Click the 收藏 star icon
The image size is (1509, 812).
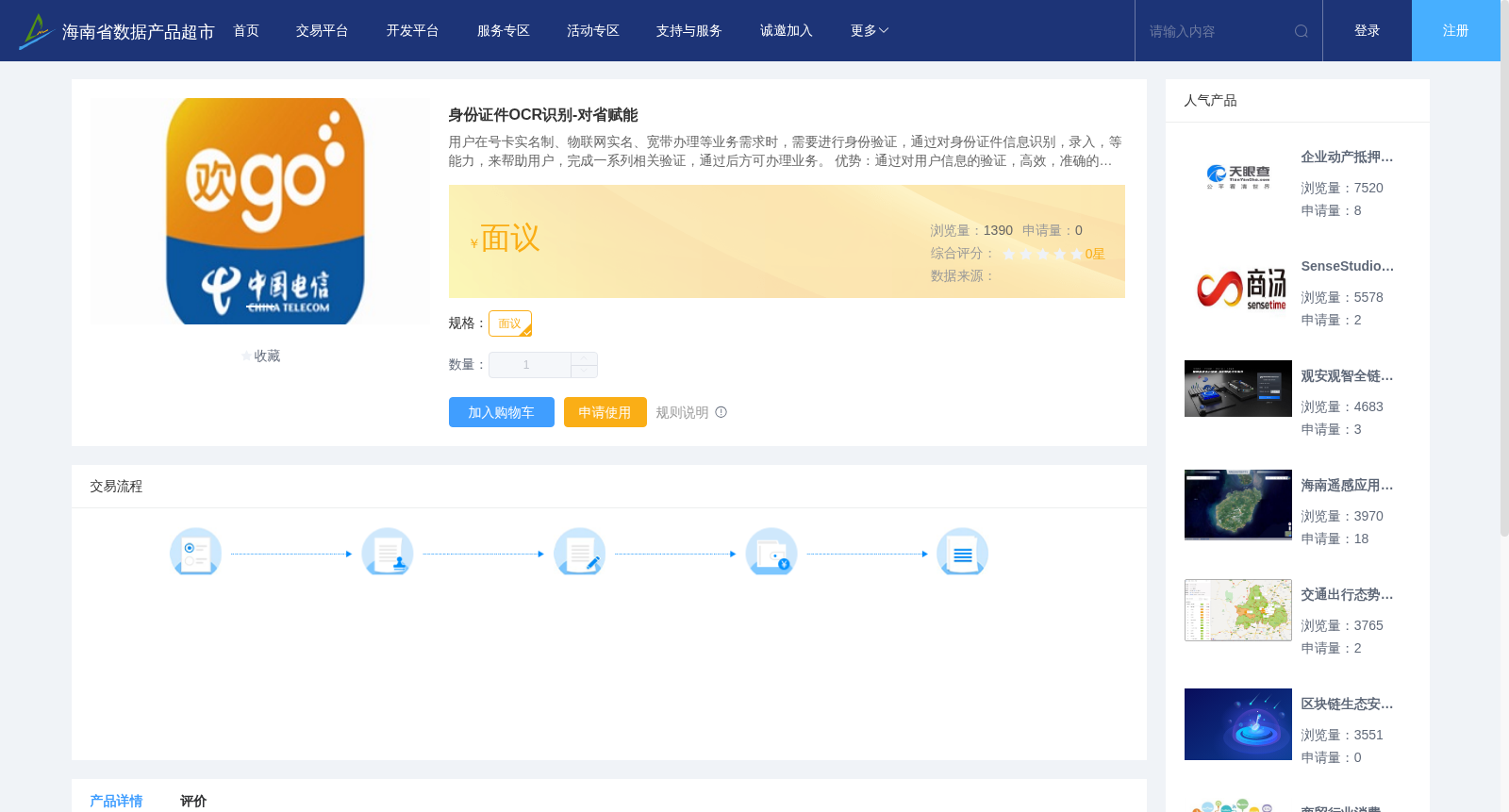pos(247,356)
